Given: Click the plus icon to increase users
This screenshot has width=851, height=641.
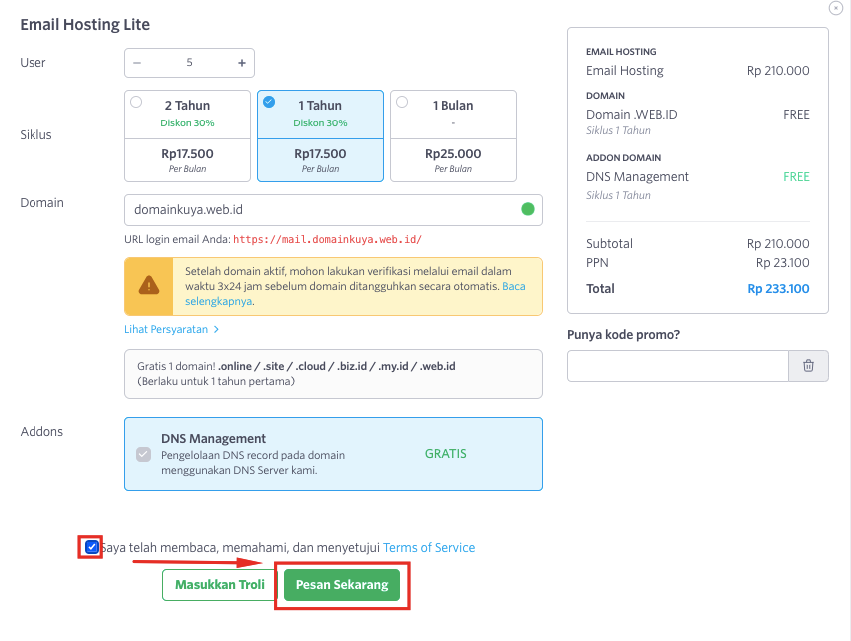Looking at the screenshot, I should pyautogui.click(x=241, y=63).
